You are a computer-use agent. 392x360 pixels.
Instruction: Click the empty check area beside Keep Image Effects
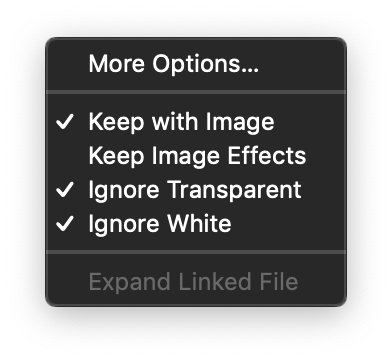[x=65, y=156]
